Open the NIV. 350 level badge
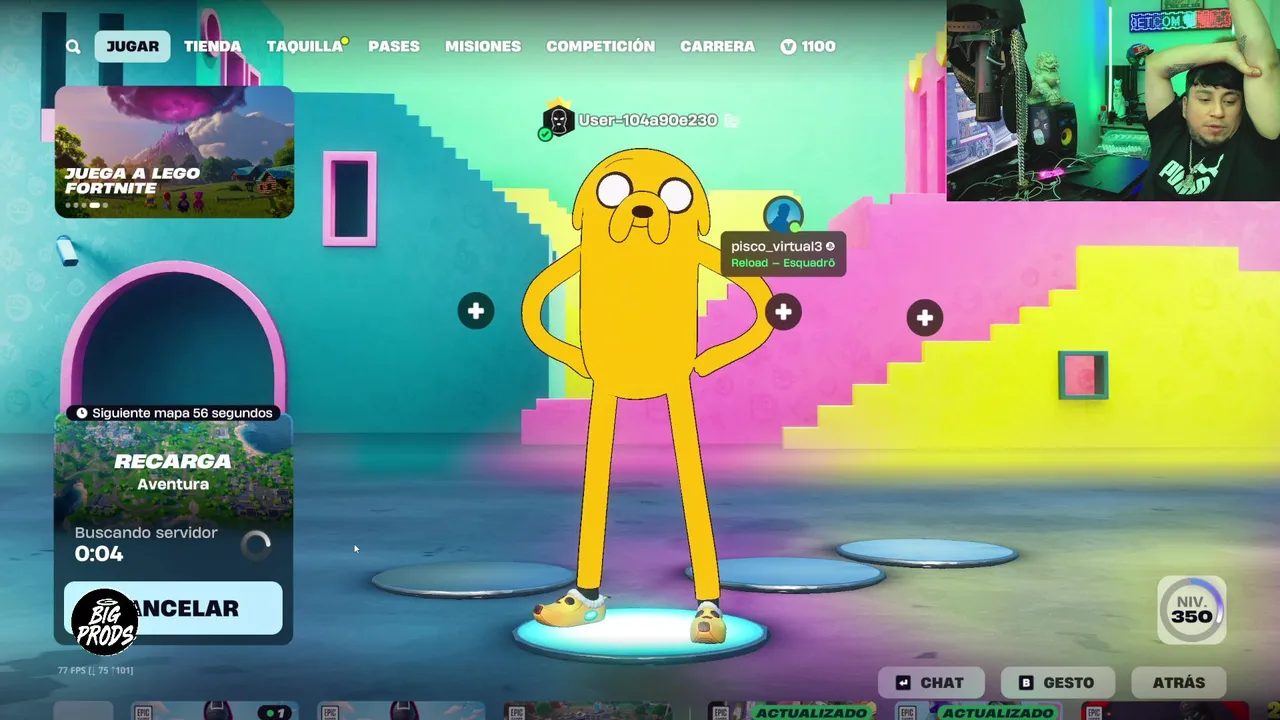Screen dimensions: 1280x720 pos(1192,610)
